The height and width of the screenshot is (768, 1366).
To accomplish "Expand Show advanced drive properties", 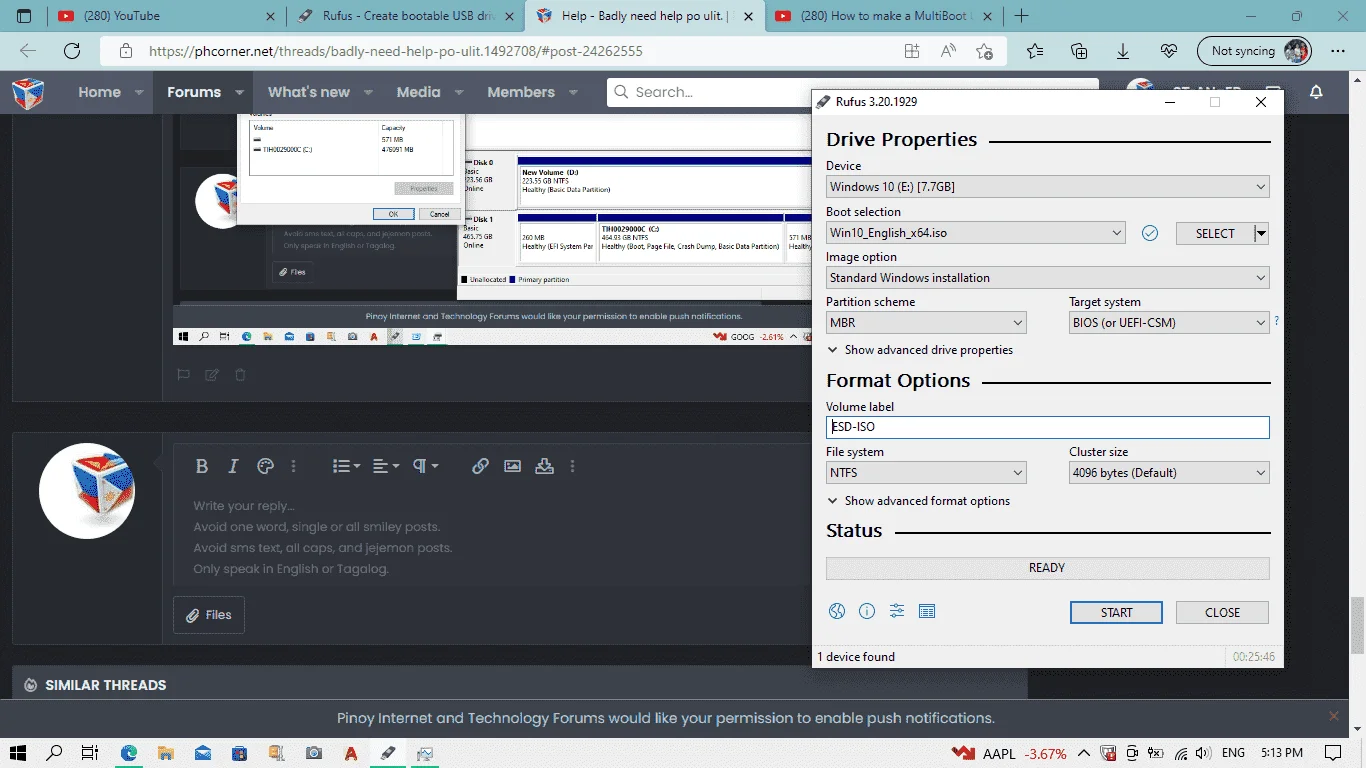I will tap(920, 350).
